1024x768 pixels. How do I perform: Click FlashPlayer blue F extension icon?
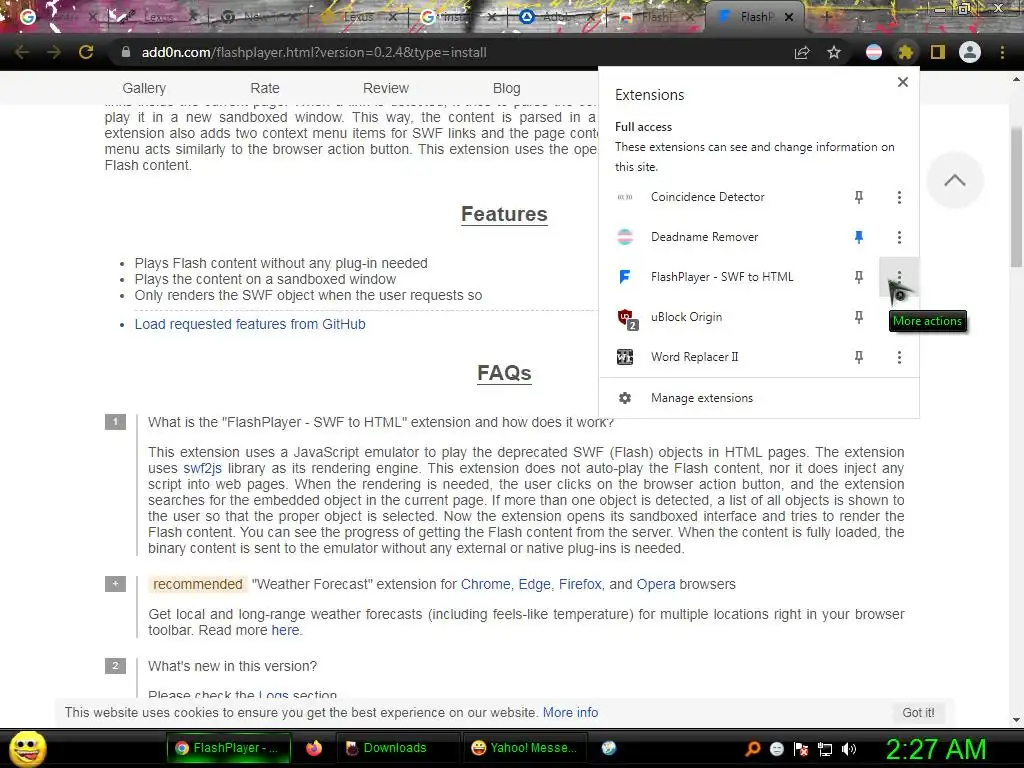click(x=625, y=277)
